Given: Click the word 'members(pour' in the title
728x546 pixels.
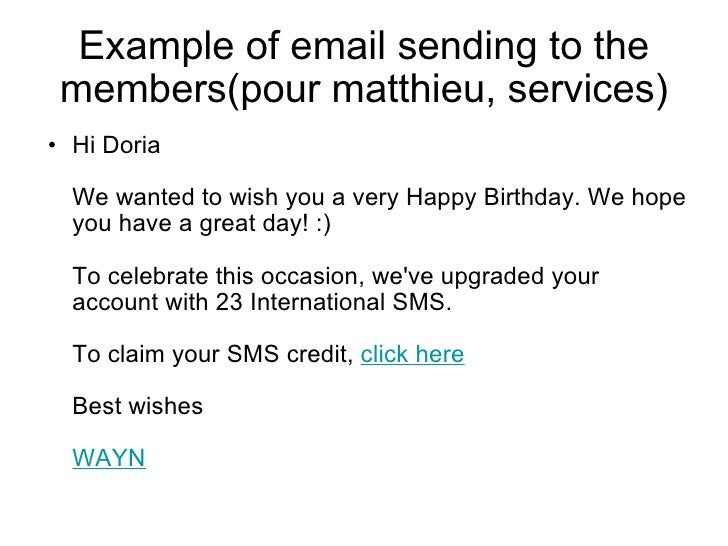Looking at the screenshot, I should [x=190, y=90].
